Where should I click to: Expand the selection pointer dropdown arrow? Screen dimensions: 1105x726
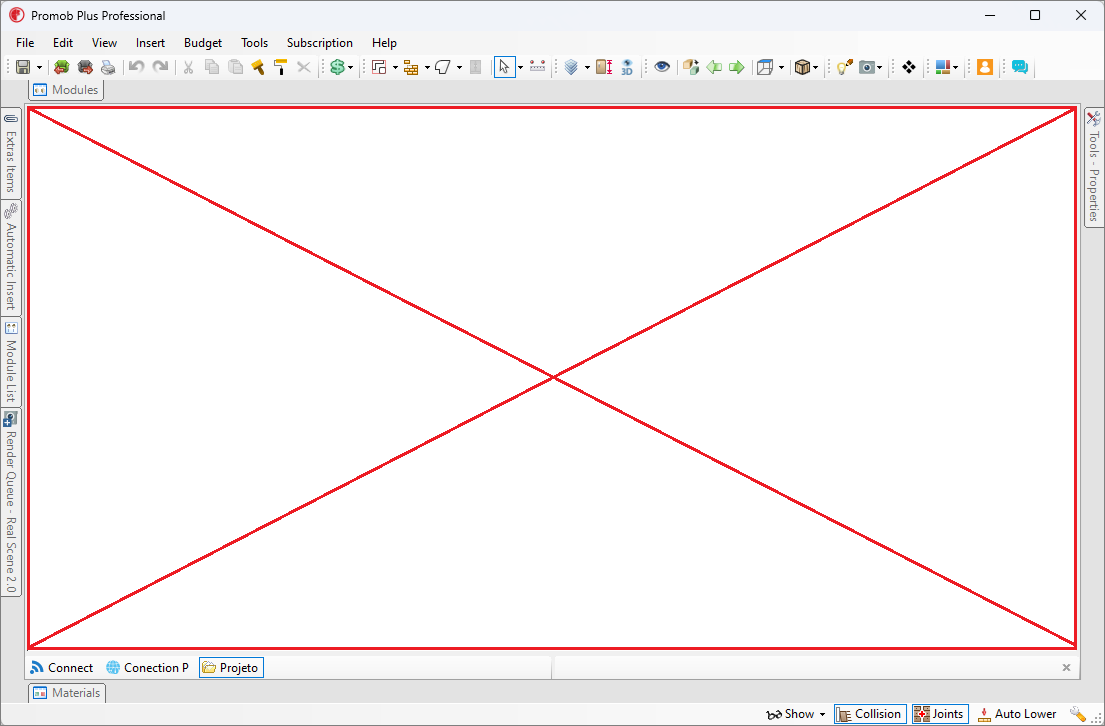pyautogui.click(x=520, y=68)
